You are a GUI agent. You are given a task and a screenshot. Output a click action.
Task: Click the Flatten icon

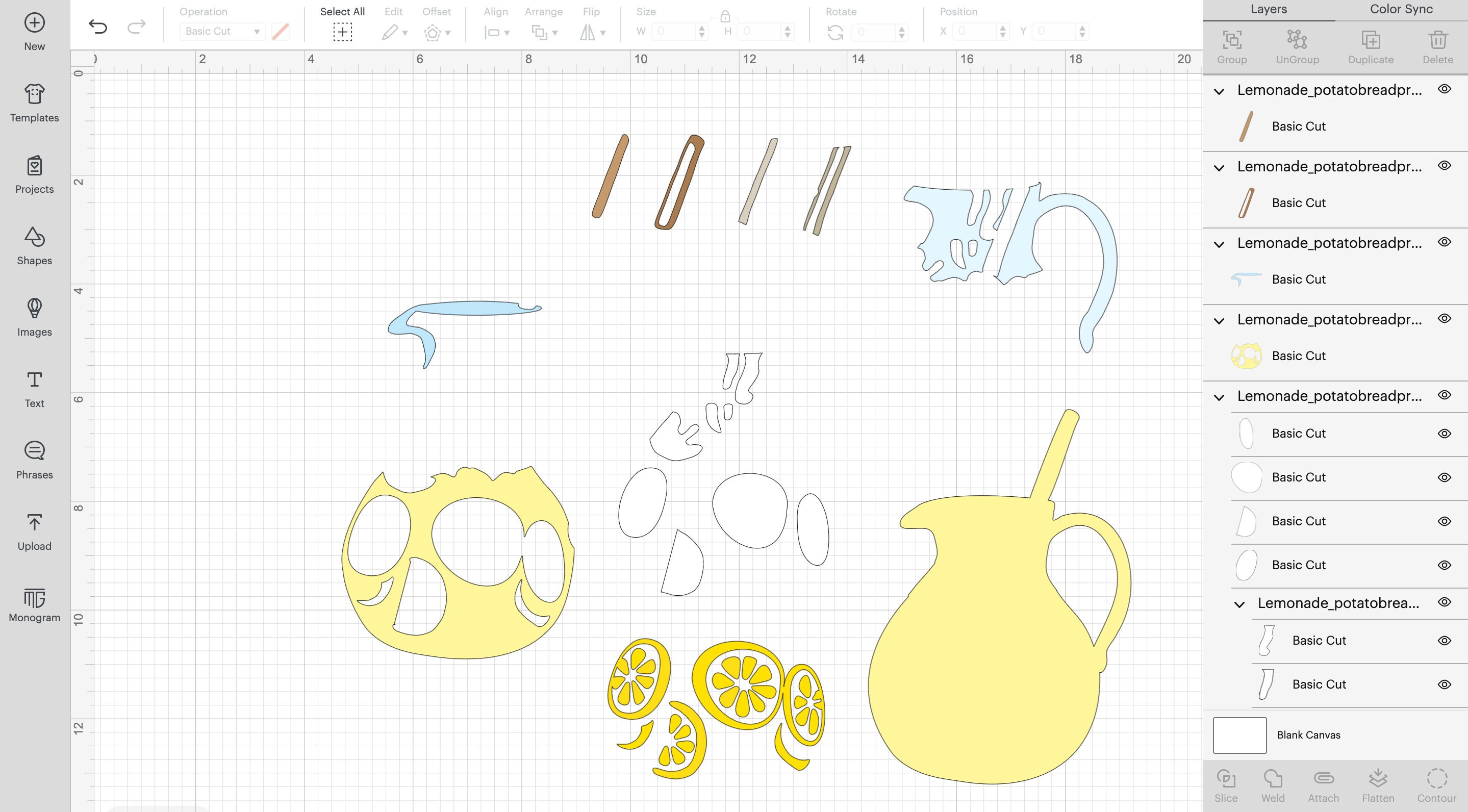[x=1379, y=783]
